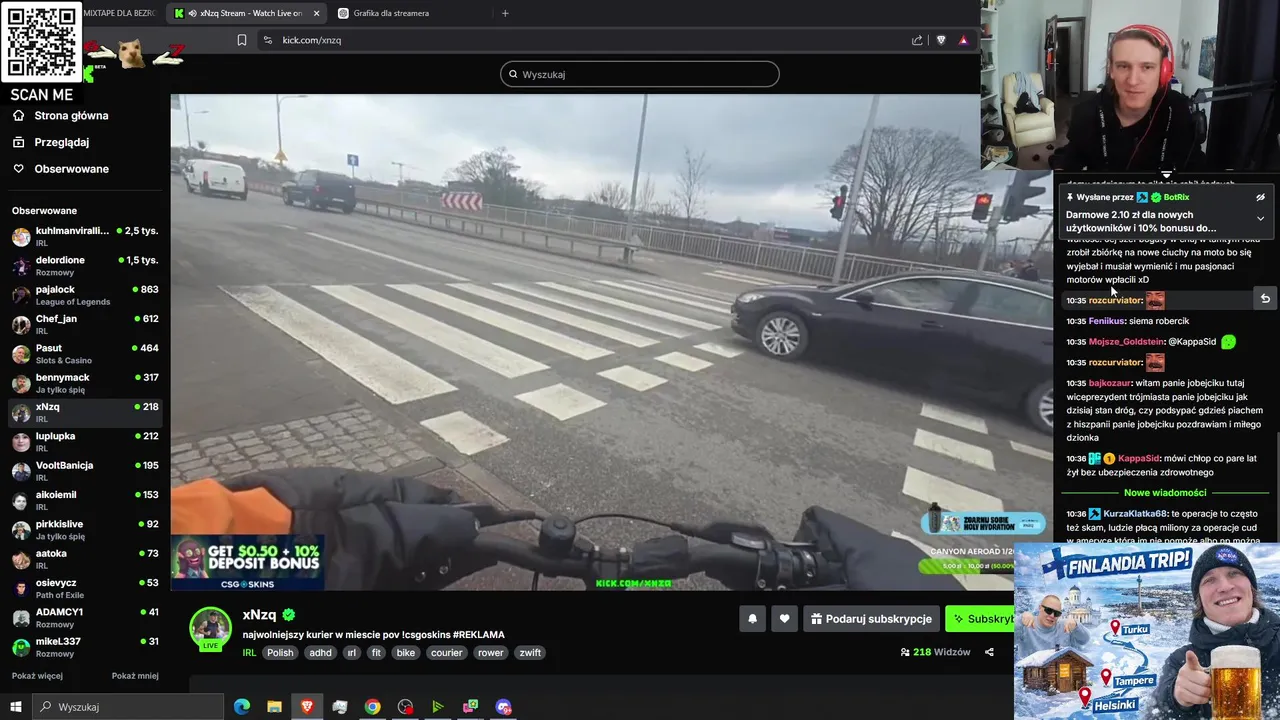
Task: Click the Polish tag
Action: 280,653
